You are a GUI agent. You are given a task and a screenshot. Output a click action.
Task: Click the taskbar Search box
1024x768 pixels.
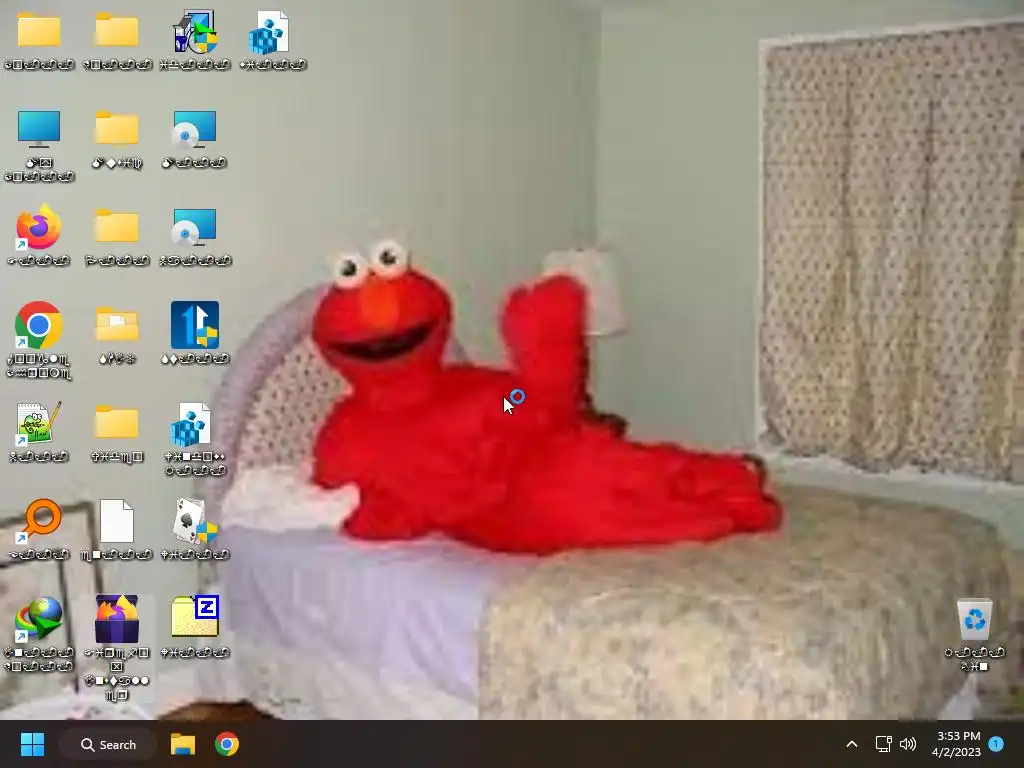[108, 744]
